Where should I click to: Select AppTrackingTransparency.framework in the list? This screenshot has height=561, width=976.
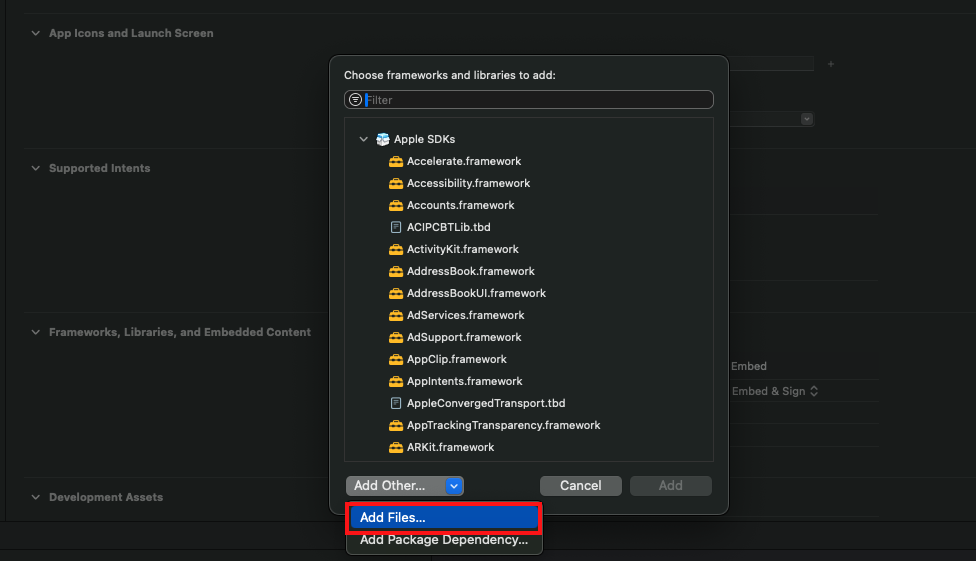(503, 425)
